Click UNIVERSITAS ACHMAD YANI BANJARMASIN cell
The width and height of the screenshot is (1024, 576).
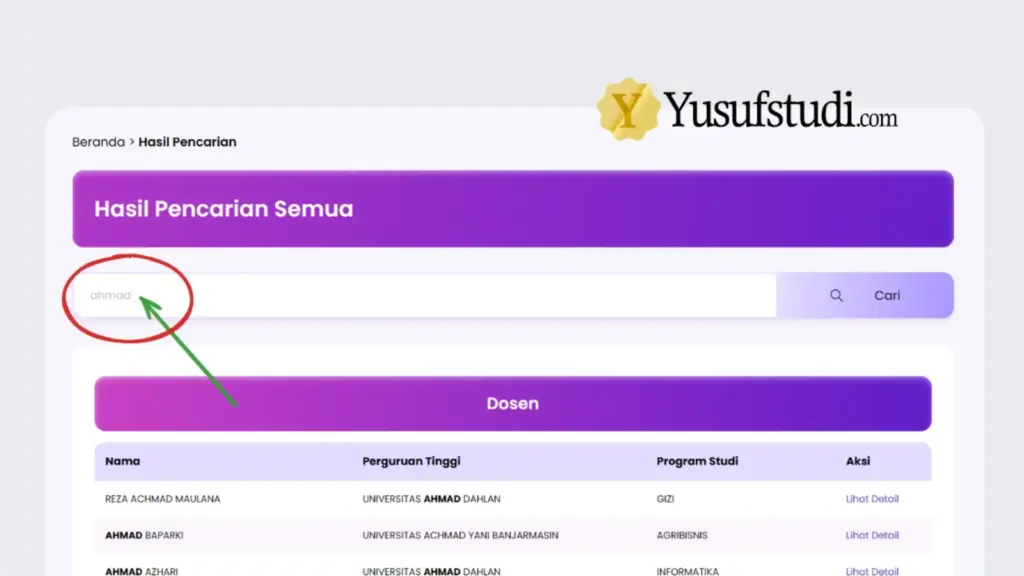point(460,536)
